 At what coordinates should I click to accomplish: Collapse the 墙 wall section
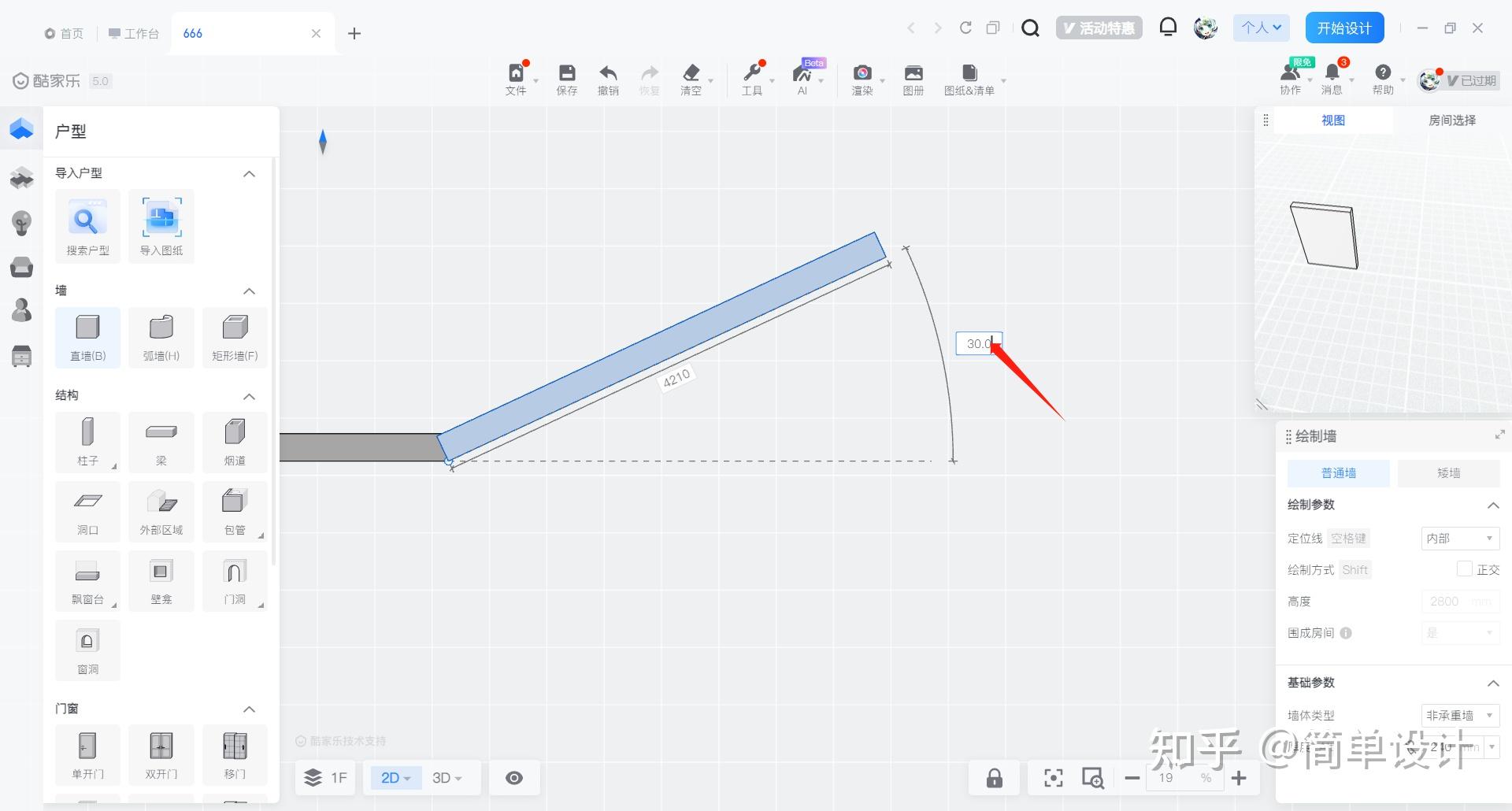249,291
